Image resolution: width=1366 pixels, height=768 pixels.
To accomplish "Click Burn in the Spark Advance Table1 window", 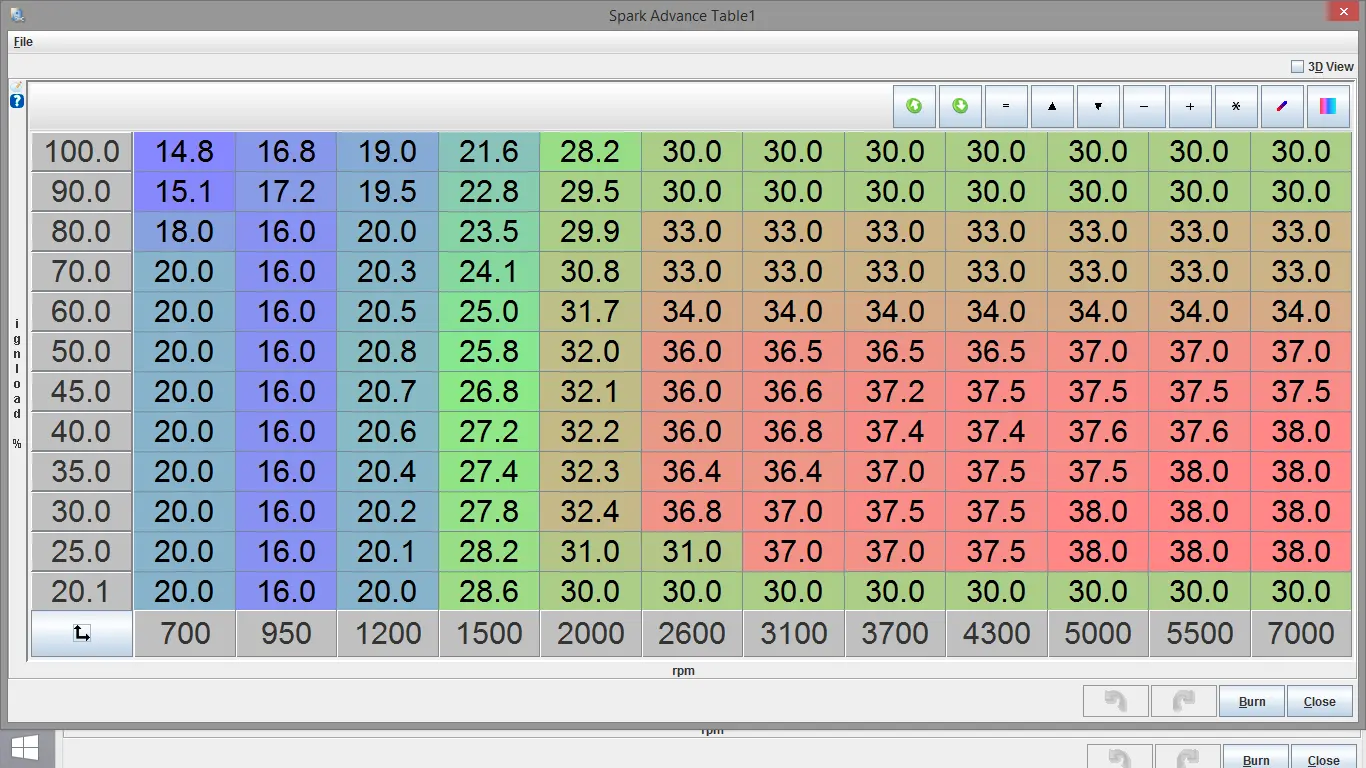I will tap(1252, 701).
